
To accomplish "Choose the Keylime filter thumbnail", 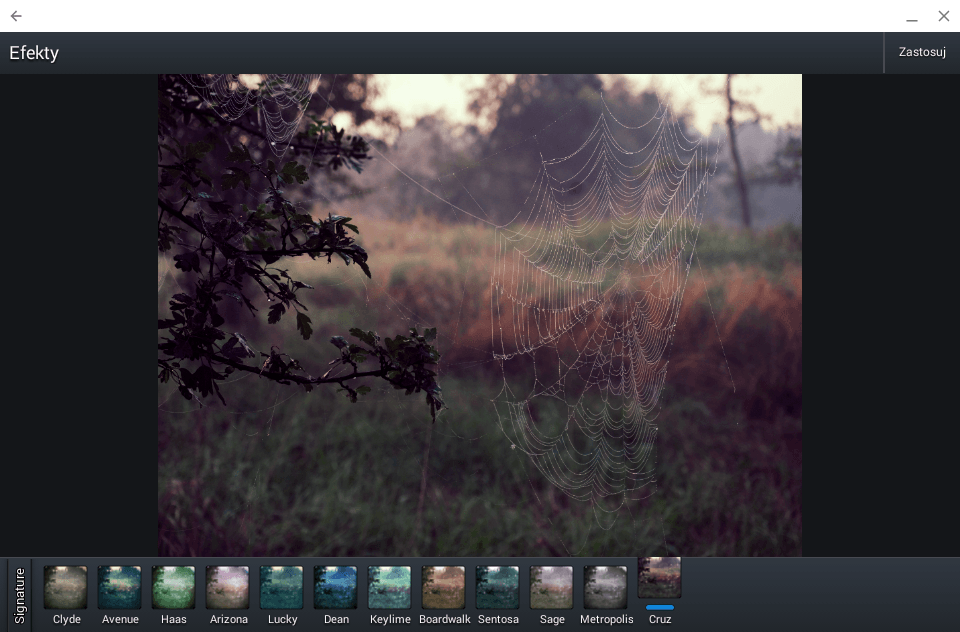I will [x=389, y=587].
